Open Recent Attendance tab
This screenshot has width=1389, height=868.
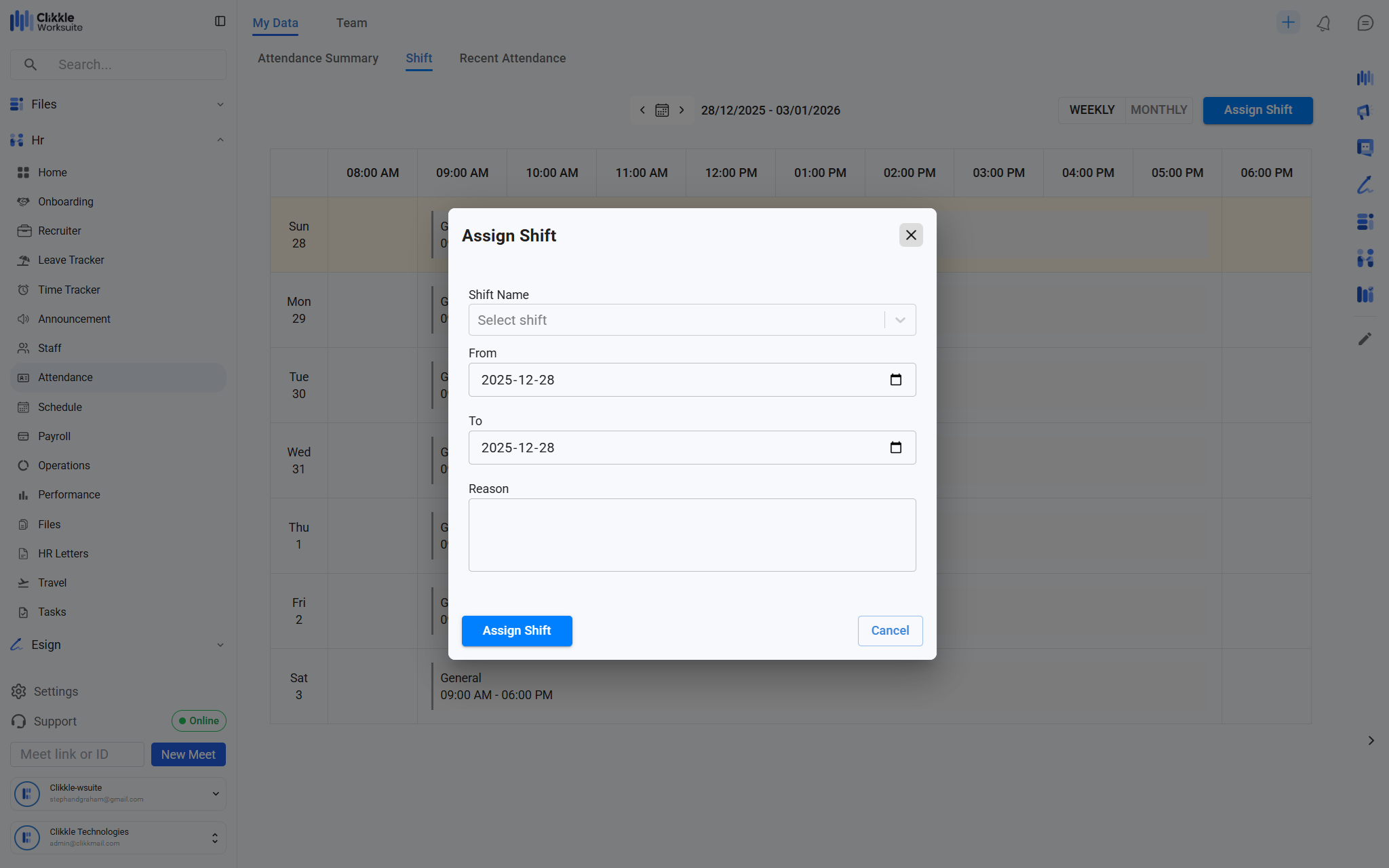coord(512,58)
